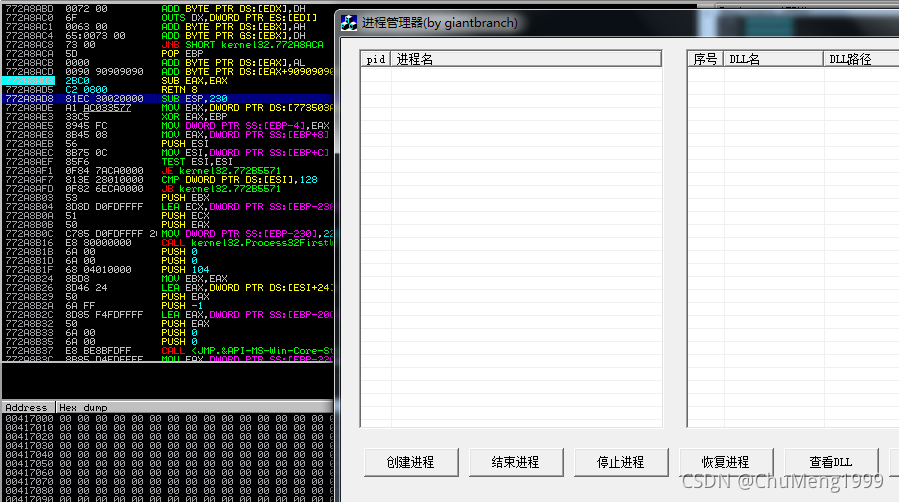Select the CMP DWORD PTR DS:[ESI],128 line
Viewport: 899px width, 502px height.
pyautogui.click(x=167, y=179)
